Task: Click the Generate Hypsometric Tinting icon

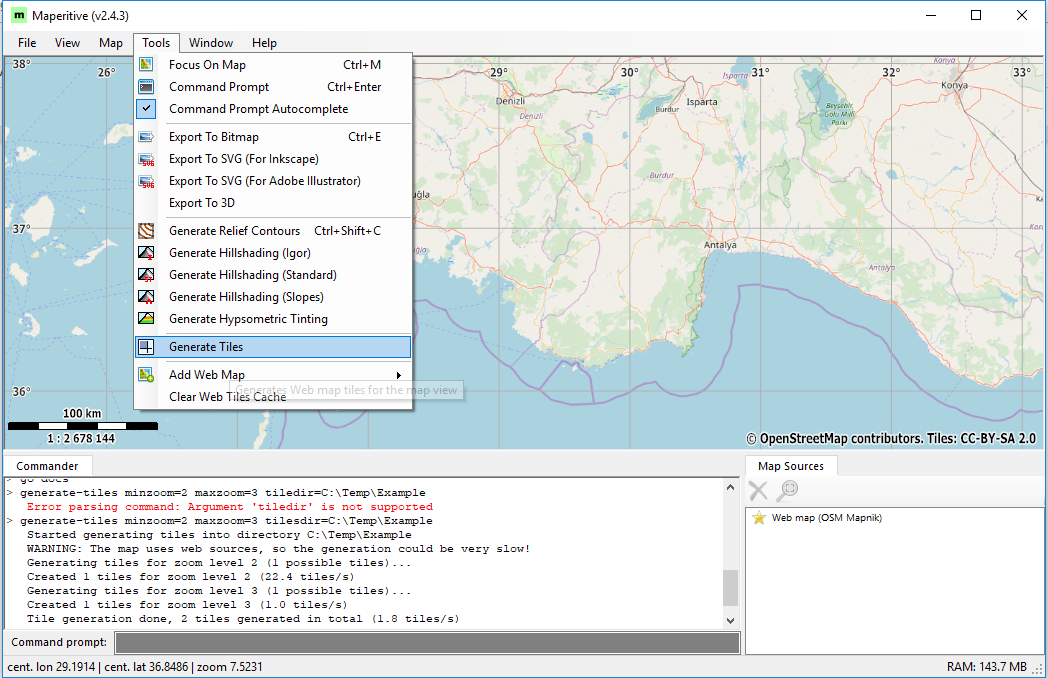Action: pyautogui.click(x=147, y=319)
